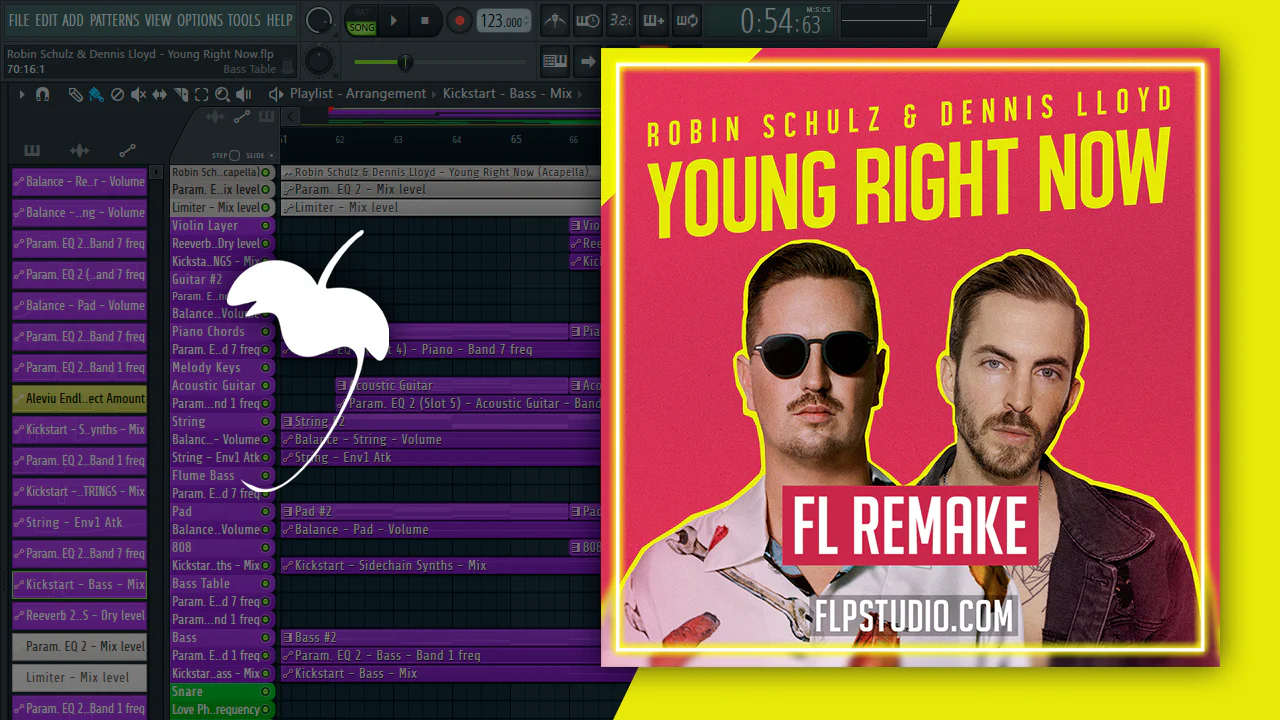Select the Playback speaker tool

click(x=243, y=95)
